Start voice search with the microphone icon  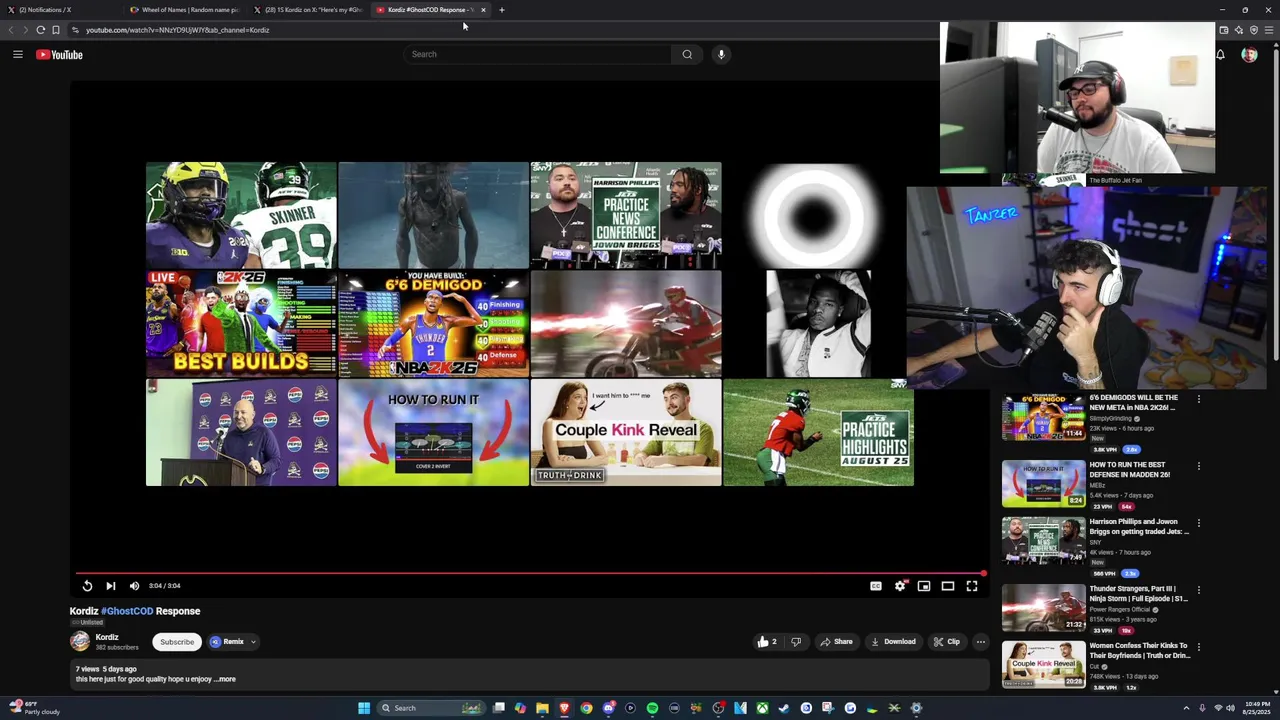pos(721,54)
